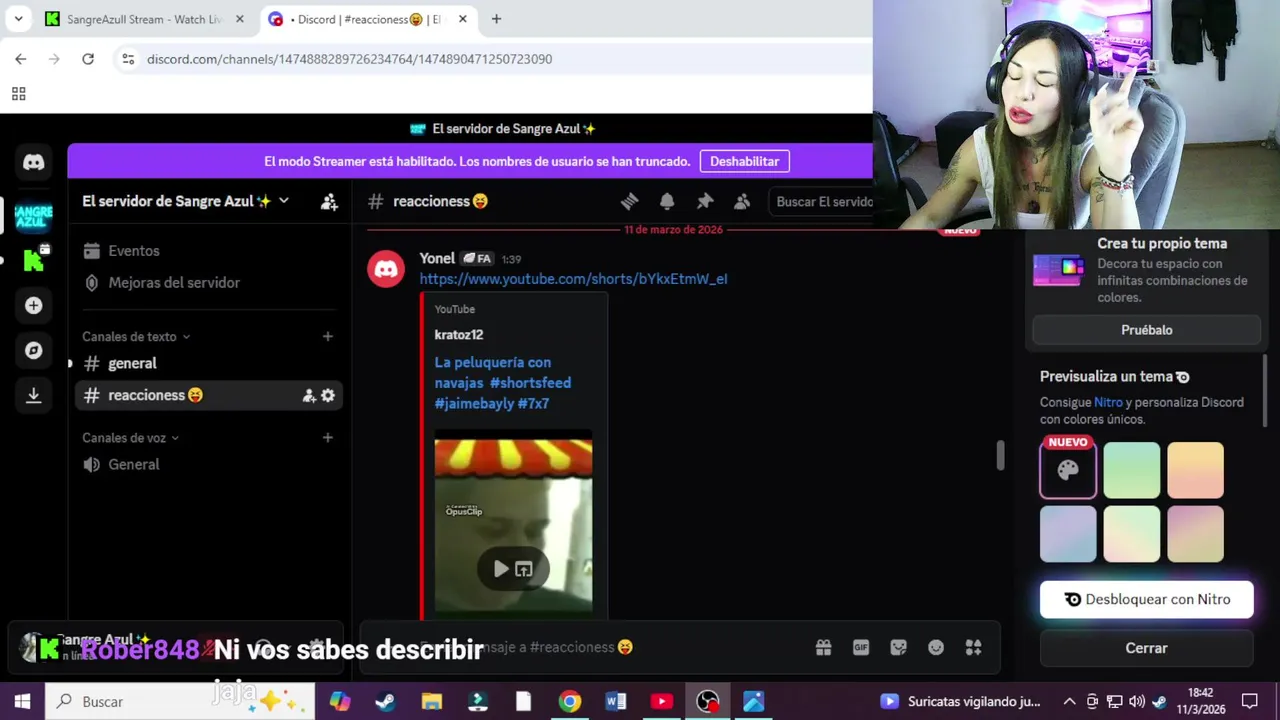The height and width of the screenshot is (720, 1280).
Task: Open Windows Start menu
Action: point(22,701)
